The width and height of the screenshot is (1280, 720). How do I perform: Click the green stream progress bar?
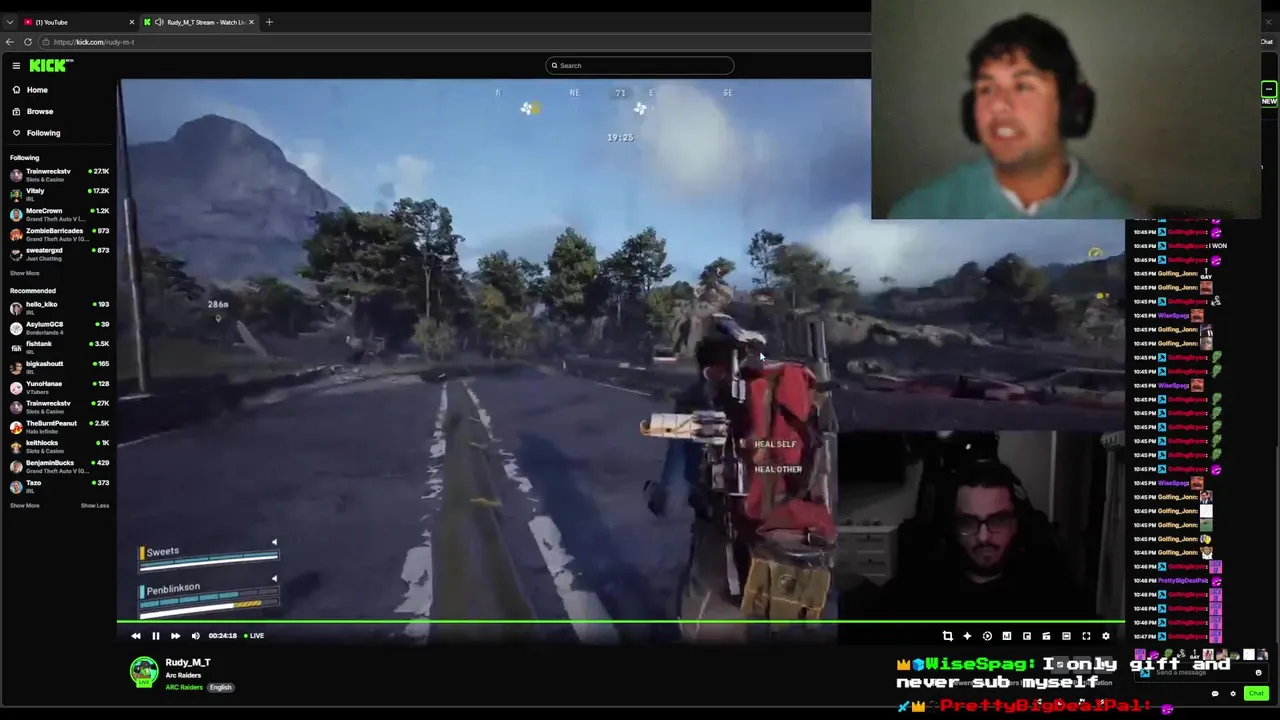tap(621, 622)
